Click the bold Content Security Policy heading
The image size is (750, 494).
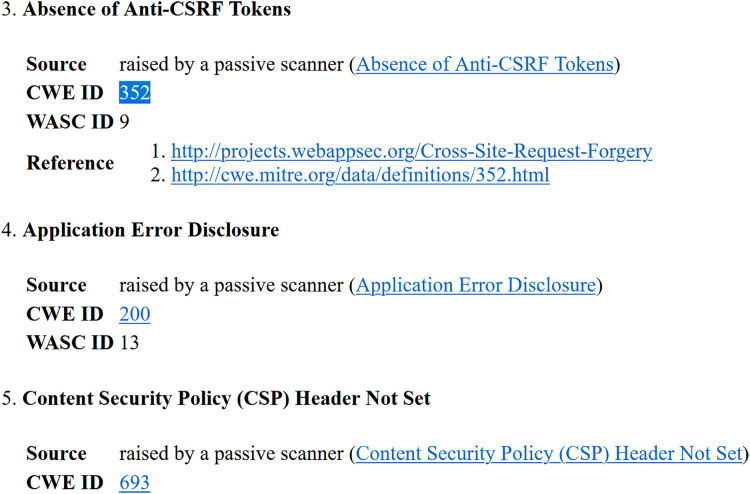pos(227,399)
